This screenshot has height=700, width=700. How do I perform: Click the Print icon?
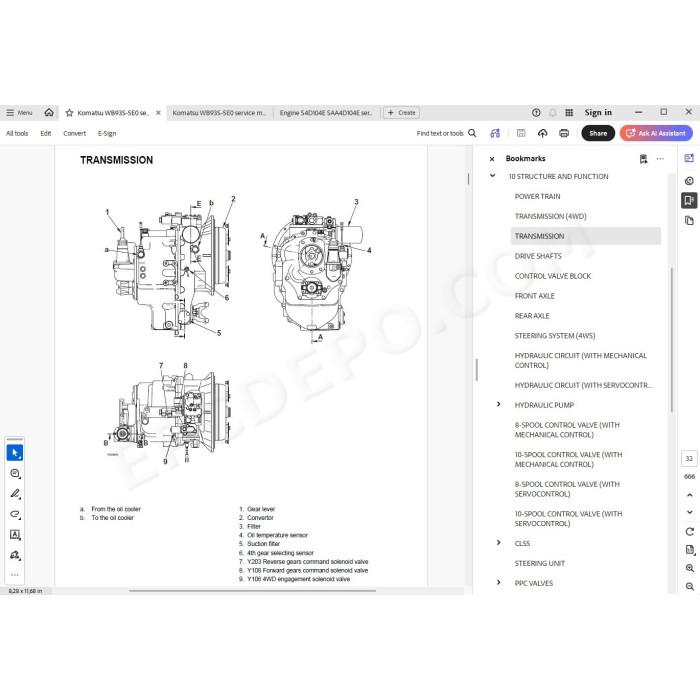click(x=564, y=133)
